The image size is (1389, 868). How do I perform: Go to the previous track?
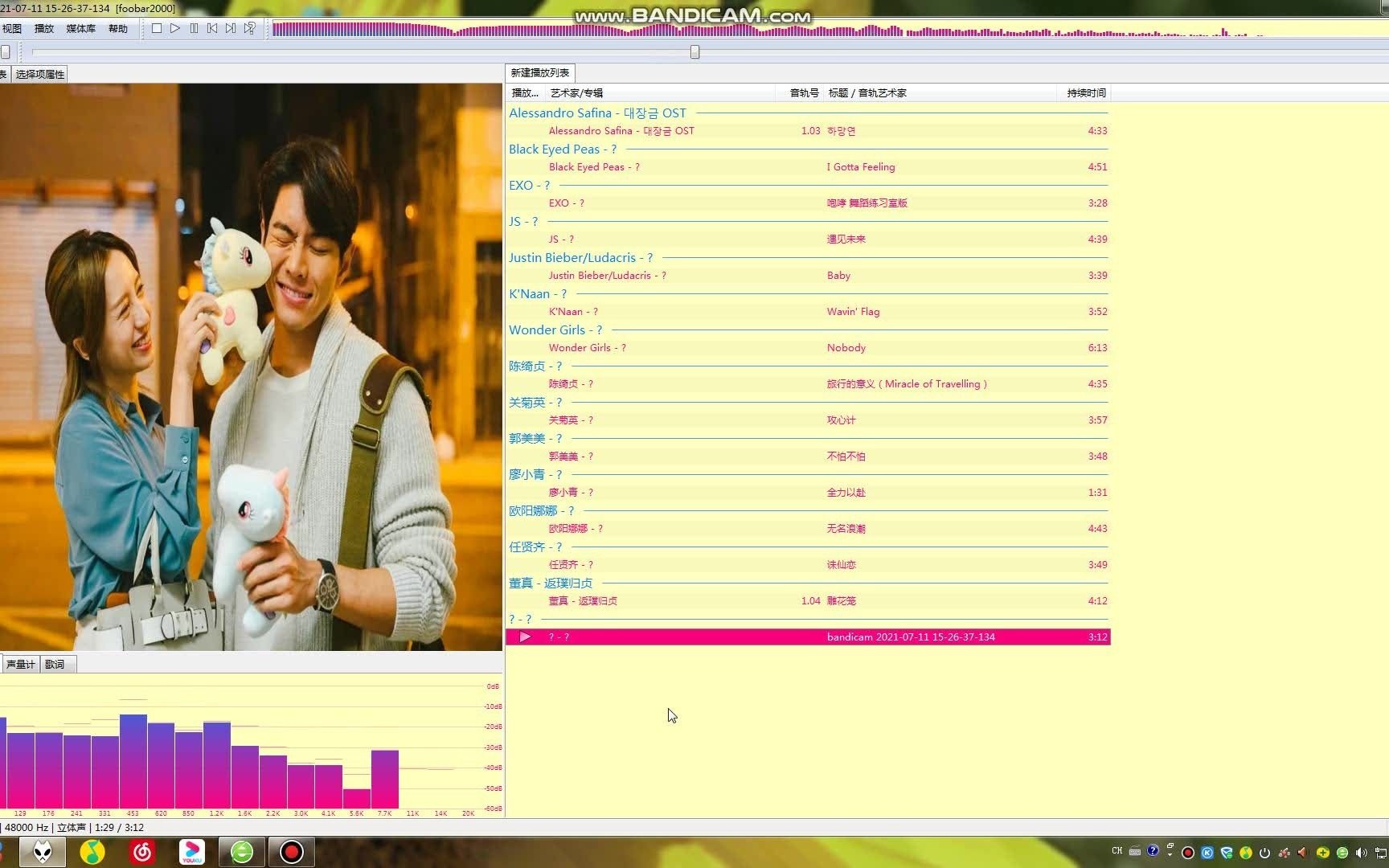point(212,29)
